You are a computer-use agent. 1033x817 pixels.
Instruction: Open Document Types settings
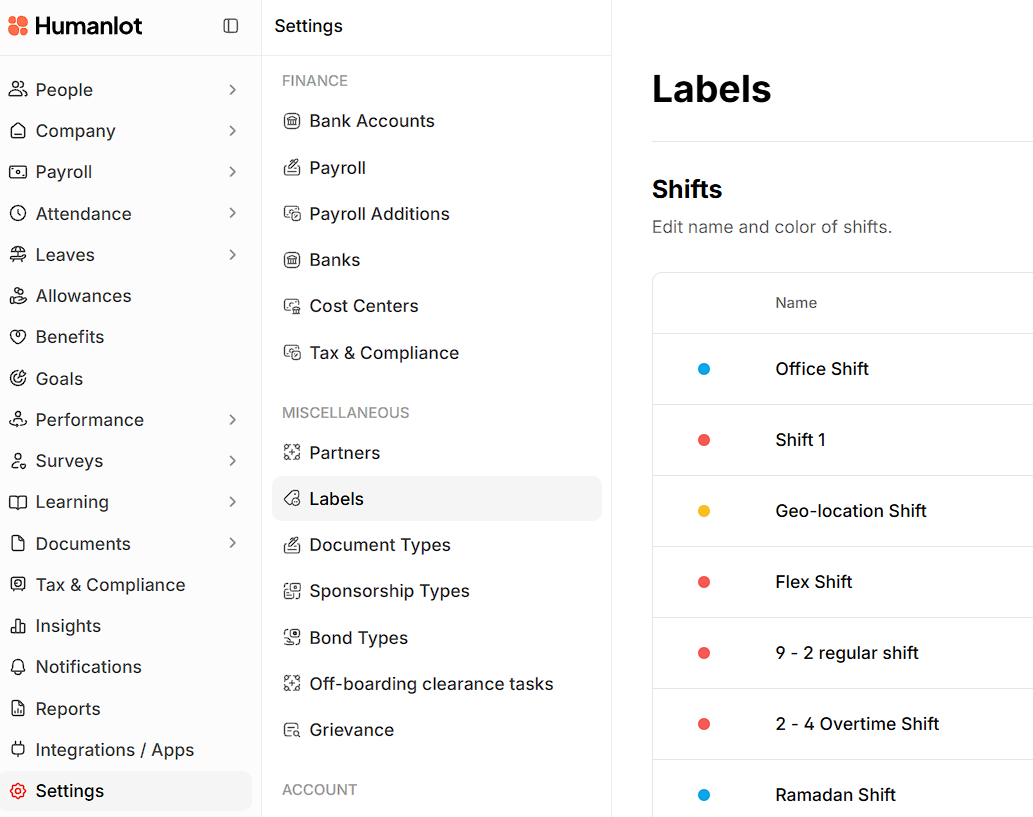click(x=437, y=545)
